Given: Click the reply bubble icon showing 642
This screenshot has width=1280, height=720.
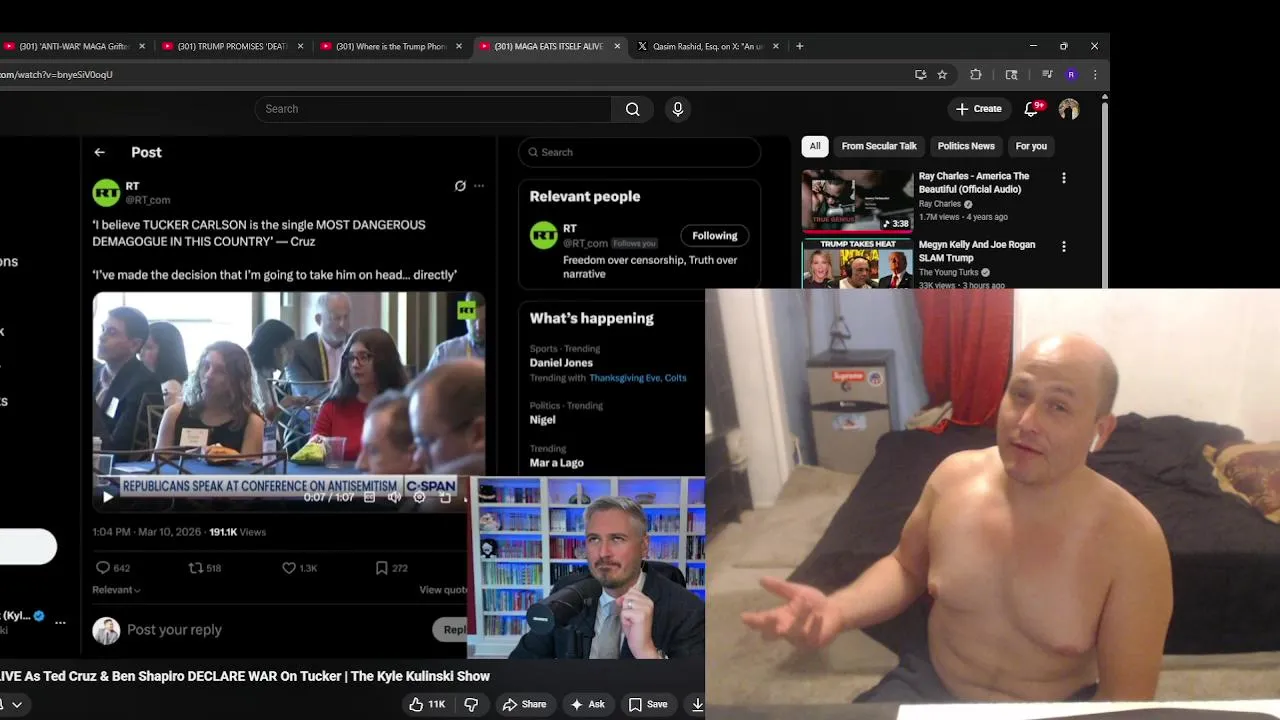Looking at the screenshot, I should tap(102, 567).
